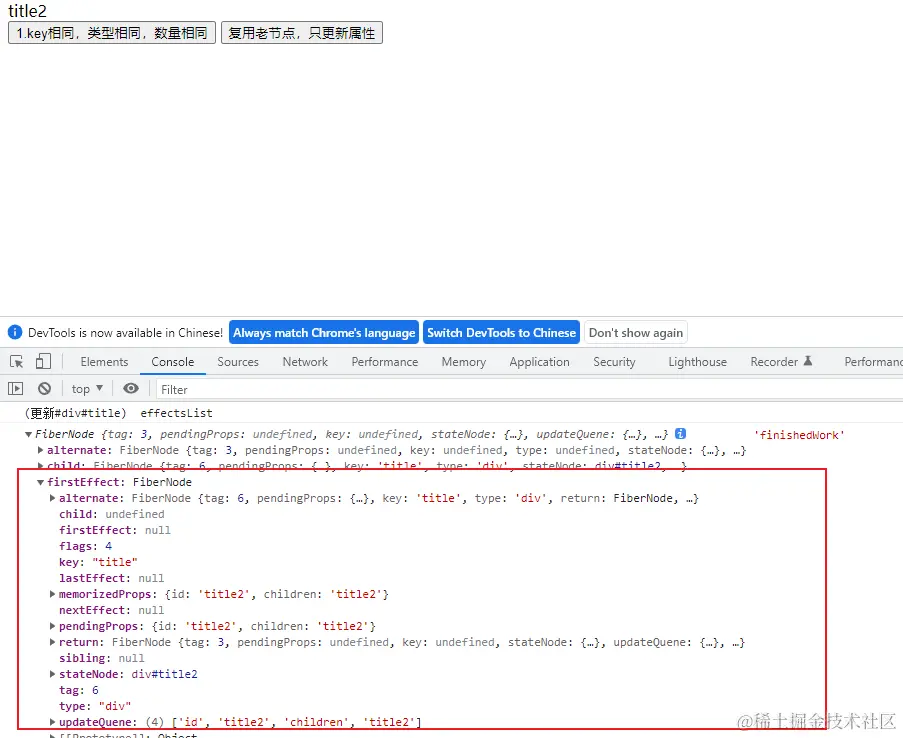Open the Application tab
The height and width of the screenshot is (738, 903).
539,362
